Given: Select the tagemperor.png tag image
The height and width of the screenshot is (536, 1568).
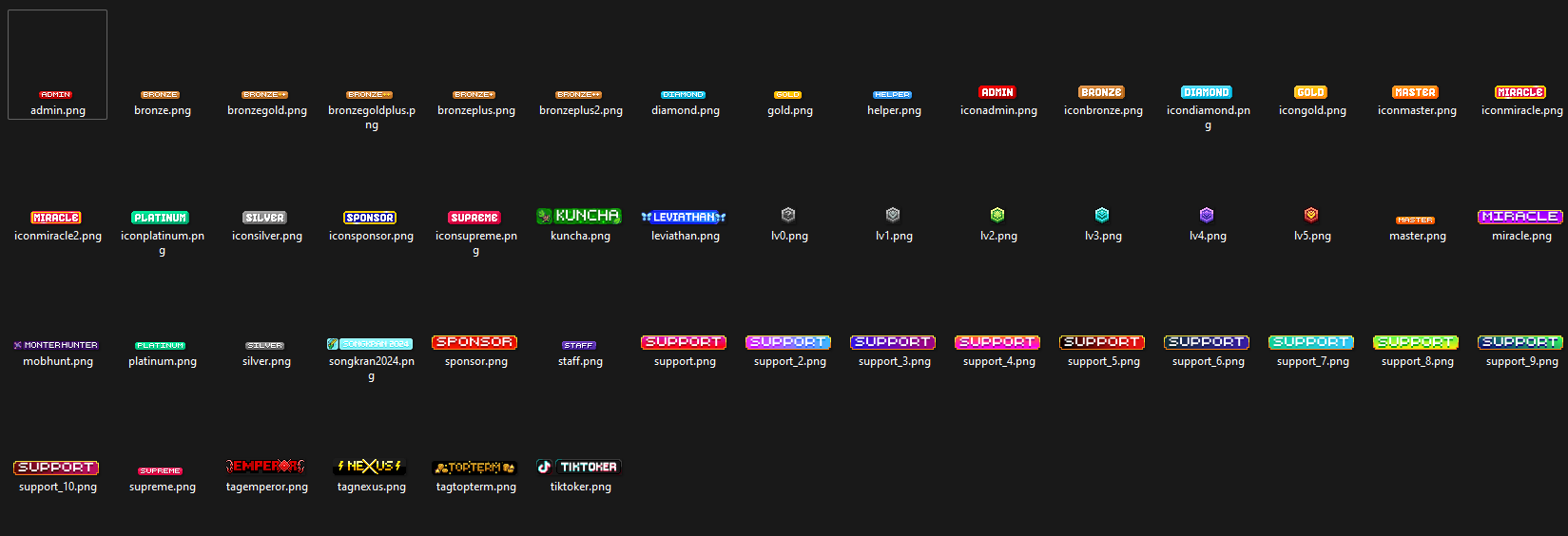Looking at the screenshot, I should pos(265,467).
